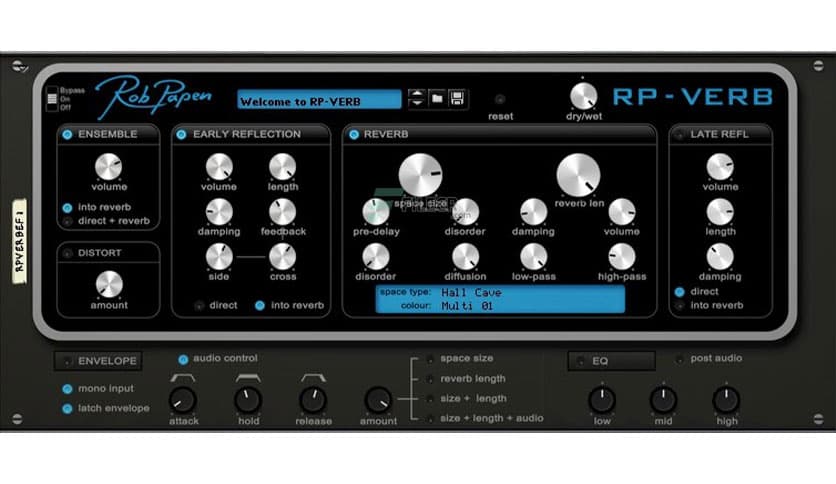Toggle the EARLY REFLECTION section power LED
Viewport: 836px width, 484px height.
pyautogui.click(x=181, y=134)
